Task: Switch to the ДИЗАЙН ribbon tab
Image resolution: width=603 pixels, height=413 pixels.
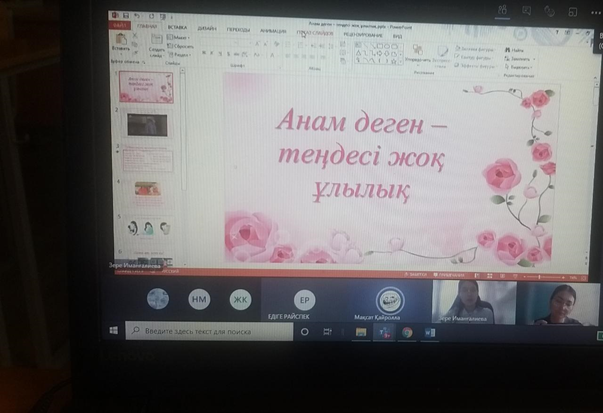Action: click(x=207, y=30)
